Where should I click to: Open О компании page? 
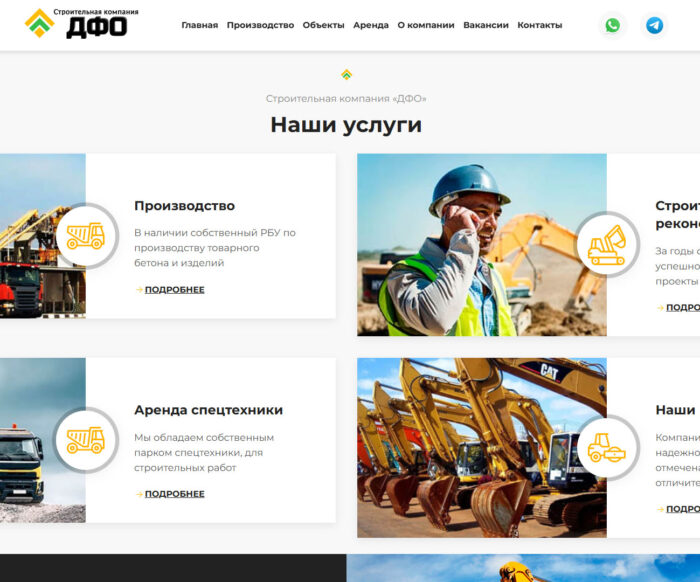pyautogui.click(x=426, y=25)
